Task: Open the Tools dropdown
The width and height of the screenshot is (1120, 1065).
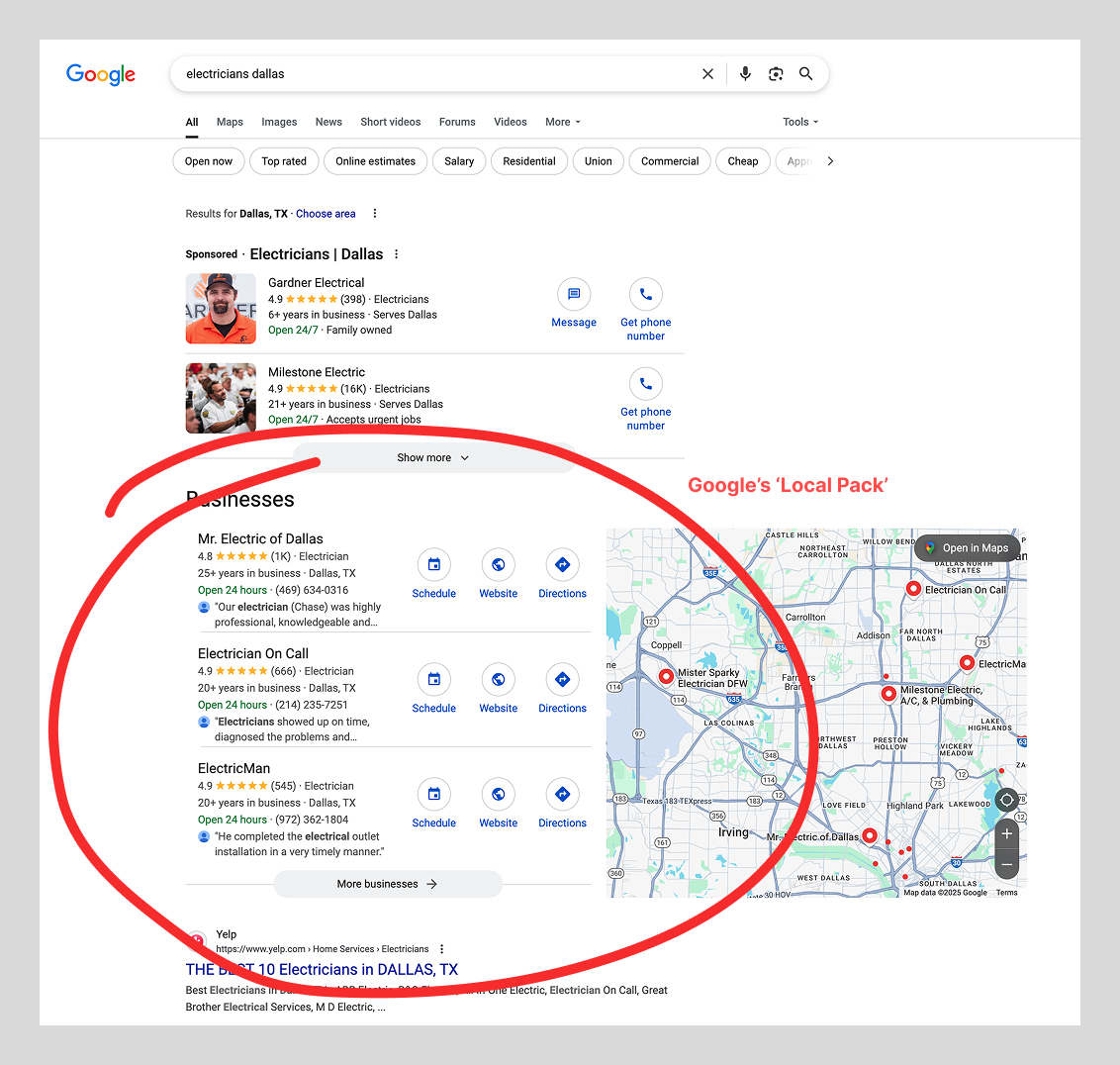Action: pyautogui.click(x=800, y=122)
